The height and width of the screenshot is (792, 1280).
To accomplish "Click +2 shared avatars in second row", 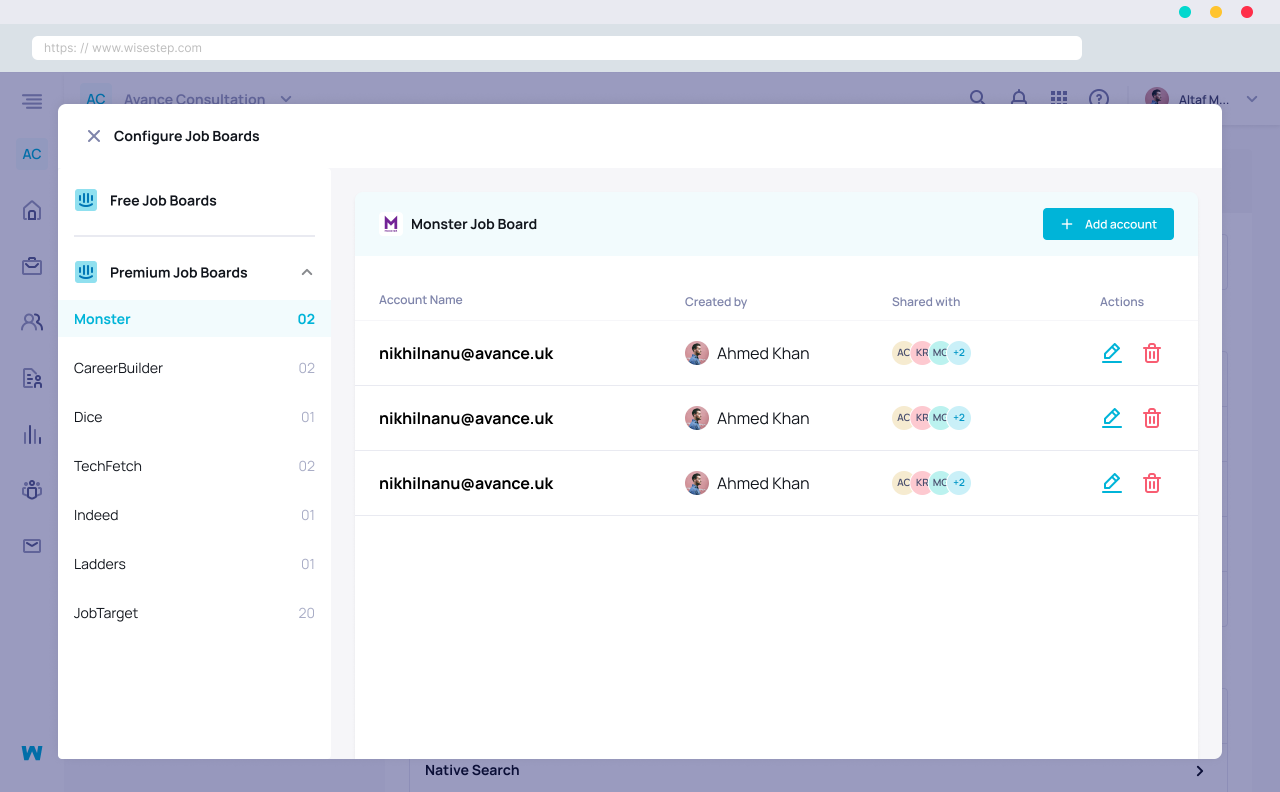I will (959, 418).
